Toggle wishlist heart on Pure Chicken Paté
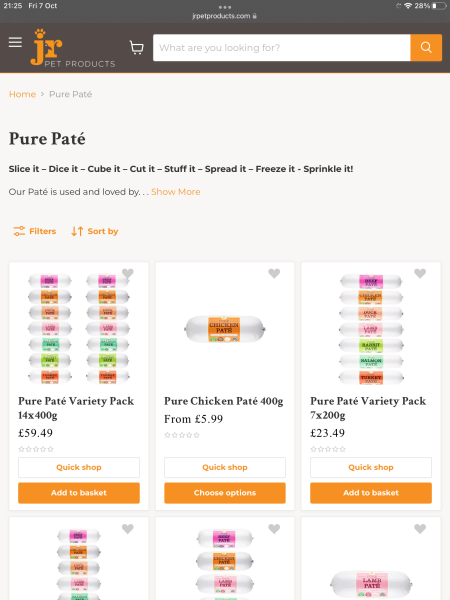 274,273
